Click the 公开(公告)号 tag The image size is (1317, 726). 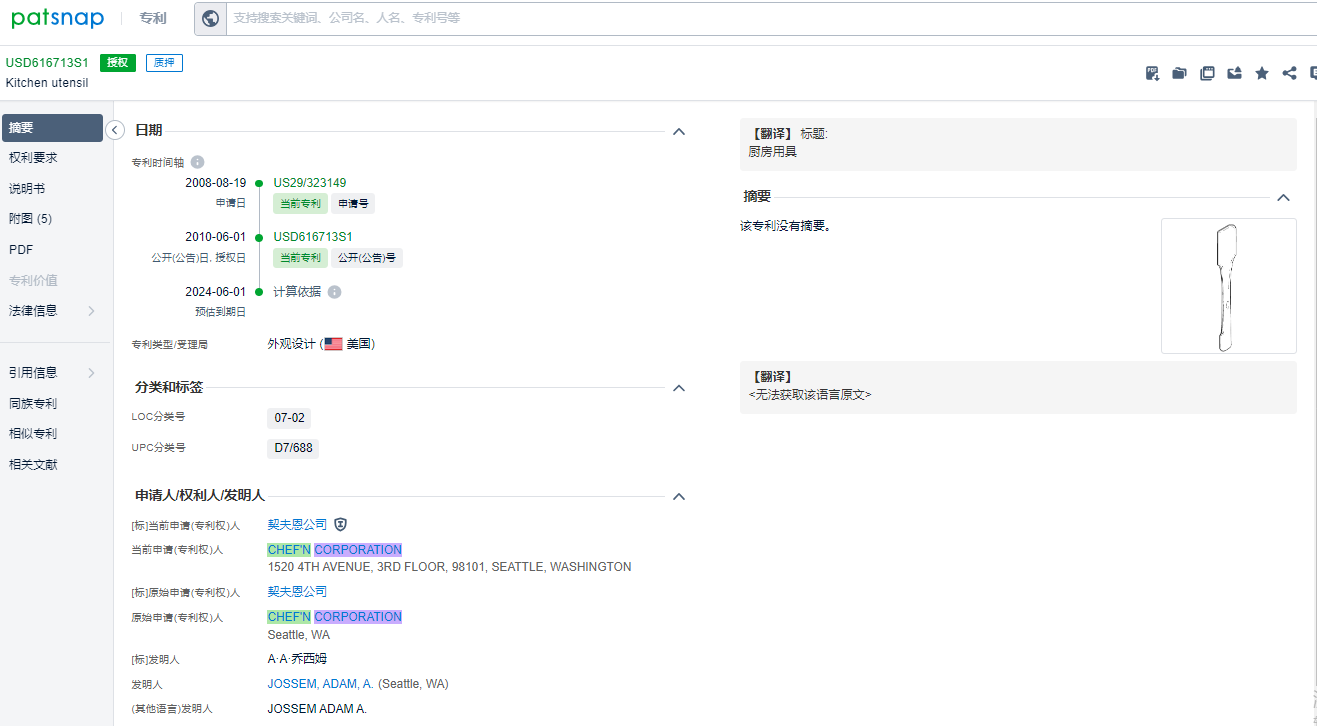click(x=367, y=258)
